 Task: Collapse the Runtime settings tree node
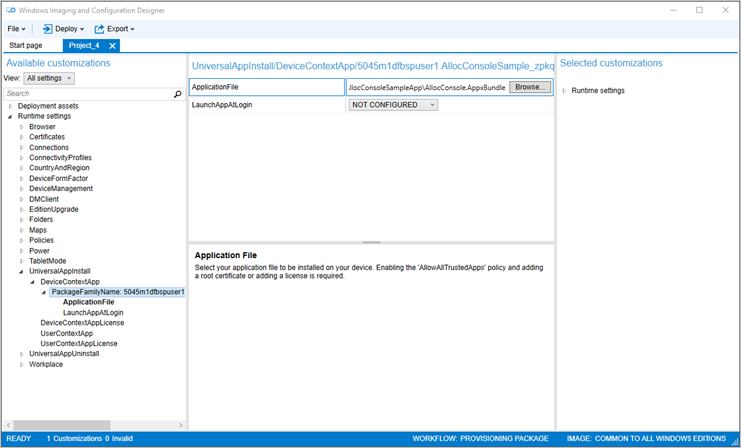pyautogui.click(x=10, y=117)
